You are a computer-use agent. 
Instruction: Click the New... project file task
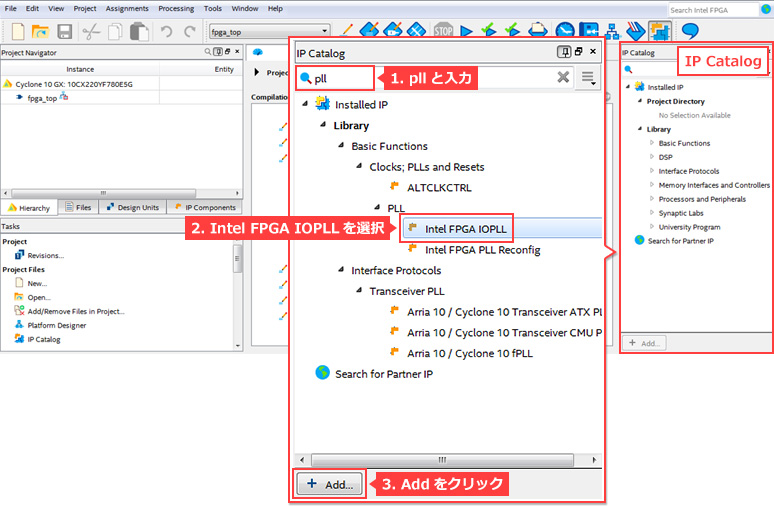37,283
